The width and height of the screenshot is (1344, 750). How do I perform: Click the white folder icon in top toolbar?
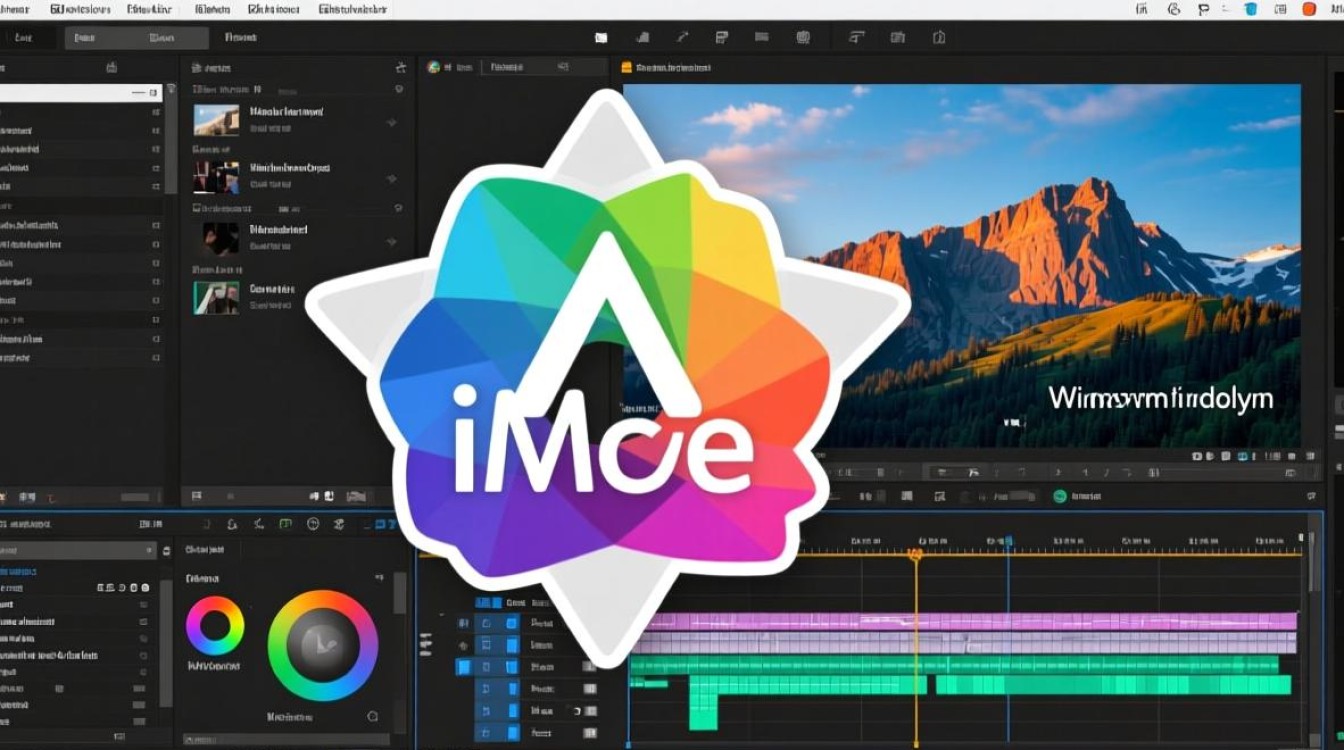pyautogui.click(x=601, y=38)
